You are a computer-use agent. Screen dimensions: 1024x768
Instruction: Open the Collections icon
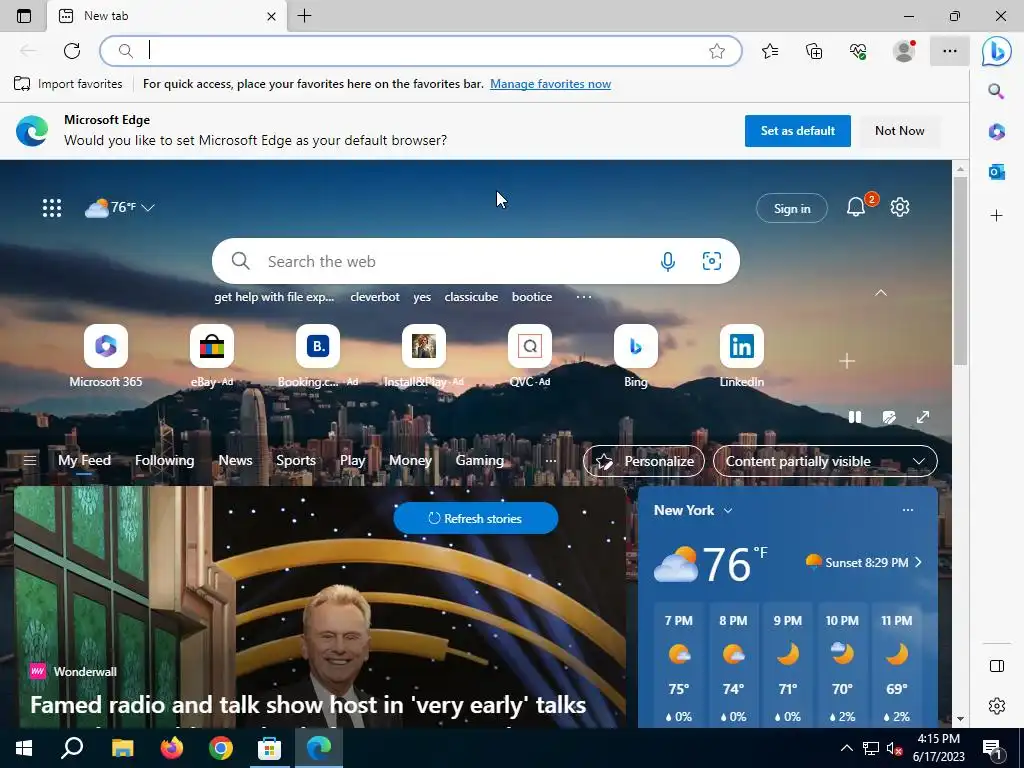coord(814,51)
